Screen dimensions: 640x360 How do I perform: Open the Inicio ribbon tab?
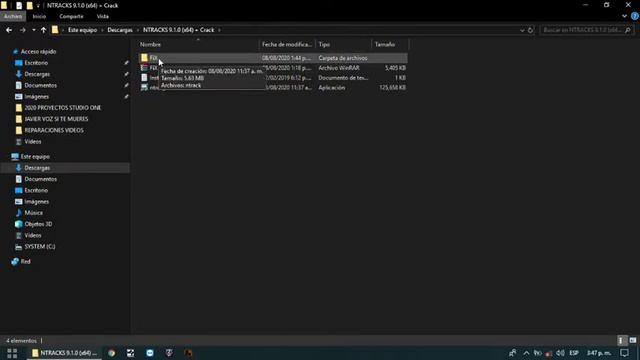(39, 16)
